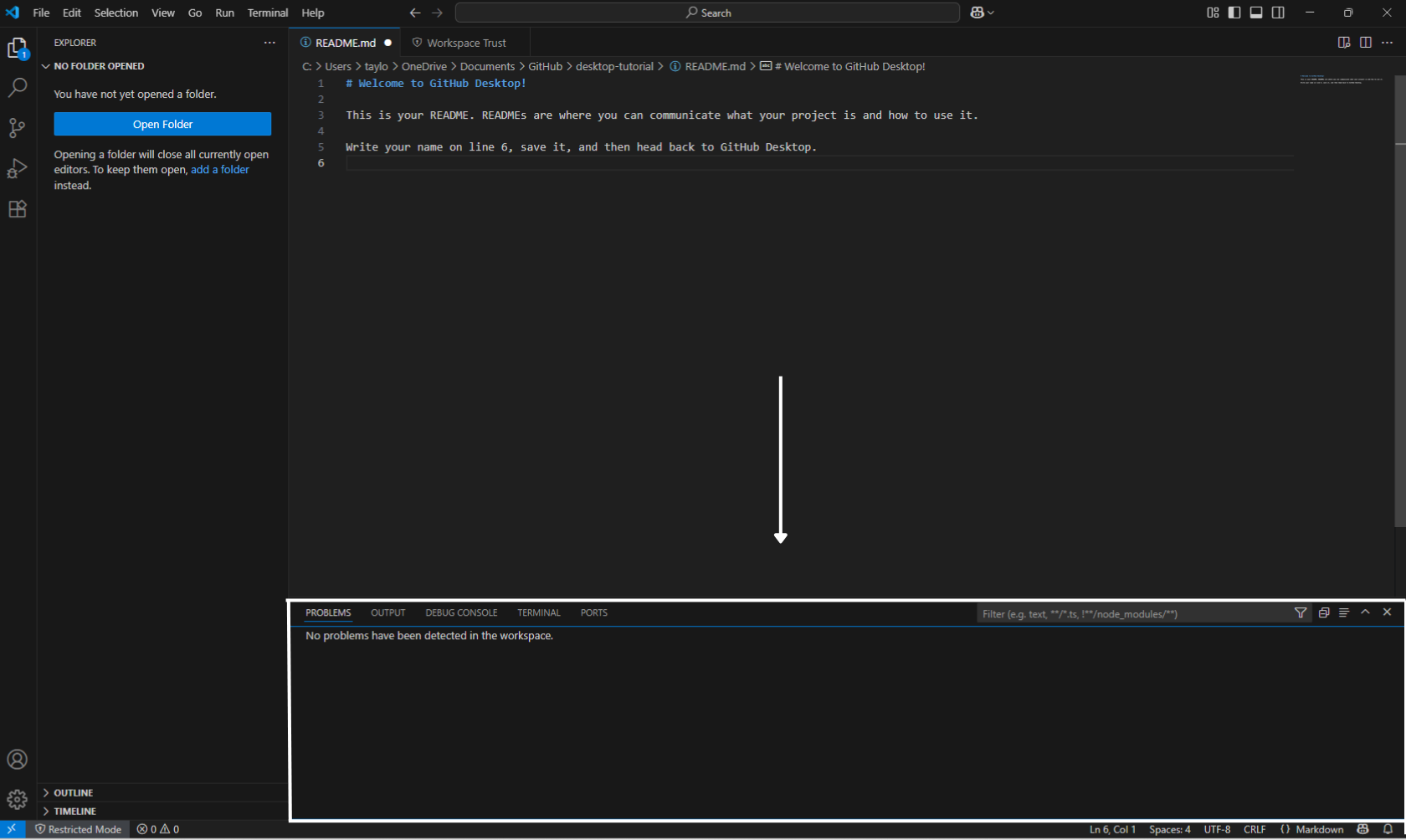Image resolution: width=1406 pixels, height=840 pixels.
Task: Click the editor vertical scrollbar
Action: pos(1399,301)
